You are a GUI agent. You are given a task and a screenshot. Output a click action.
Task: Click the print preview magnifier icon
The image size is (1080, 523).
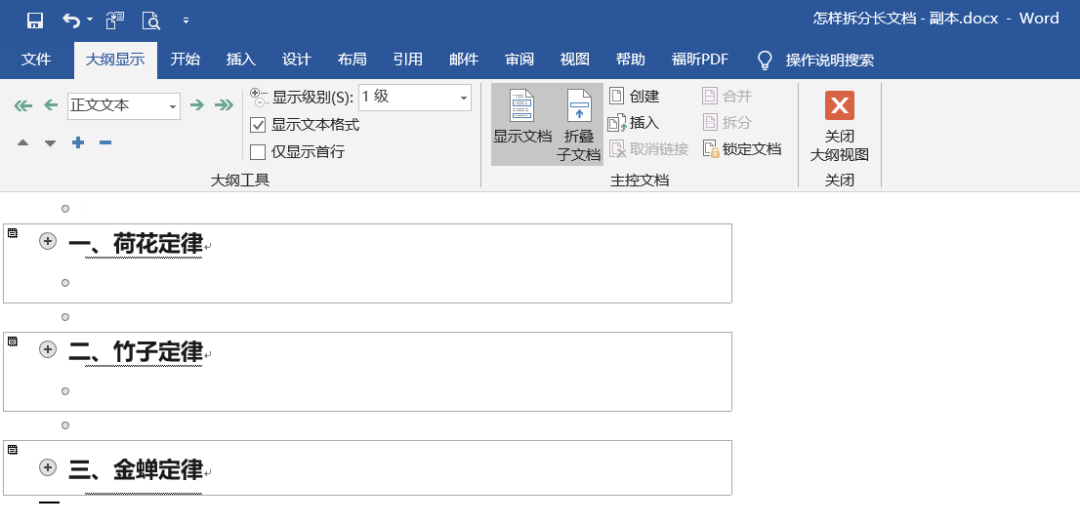[x=151, y=21]
